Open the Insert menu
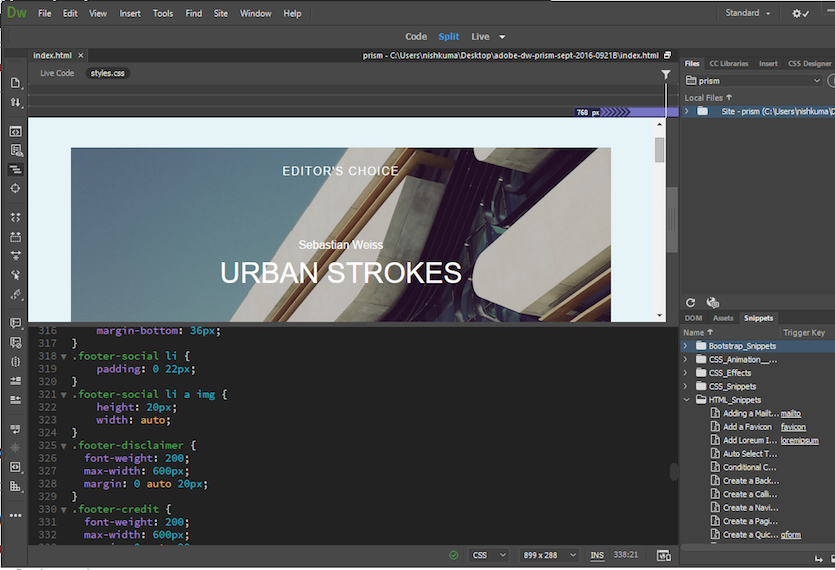Viewport: 835px width, 570px height. pyautogui.click(x=130, y=13)
